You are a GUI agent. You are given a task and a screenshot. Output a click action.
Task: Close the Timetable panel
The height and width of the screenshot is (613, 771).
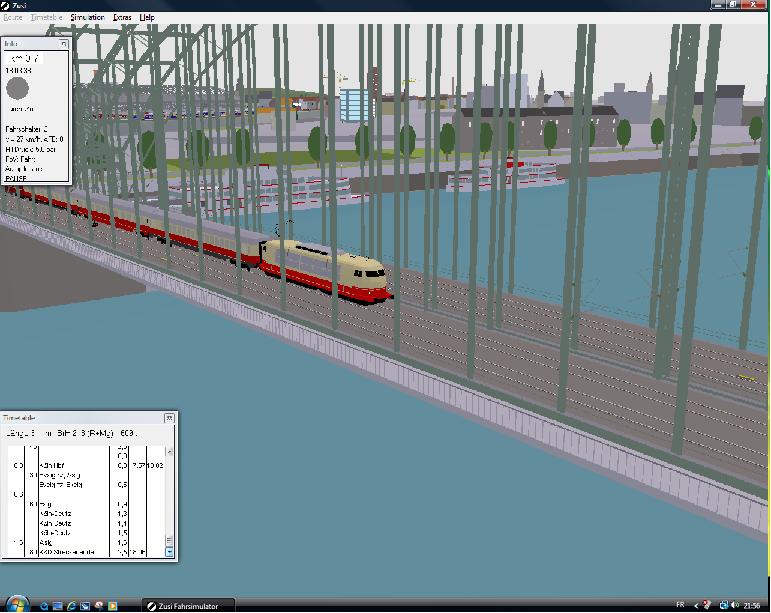tap(169, 418)
